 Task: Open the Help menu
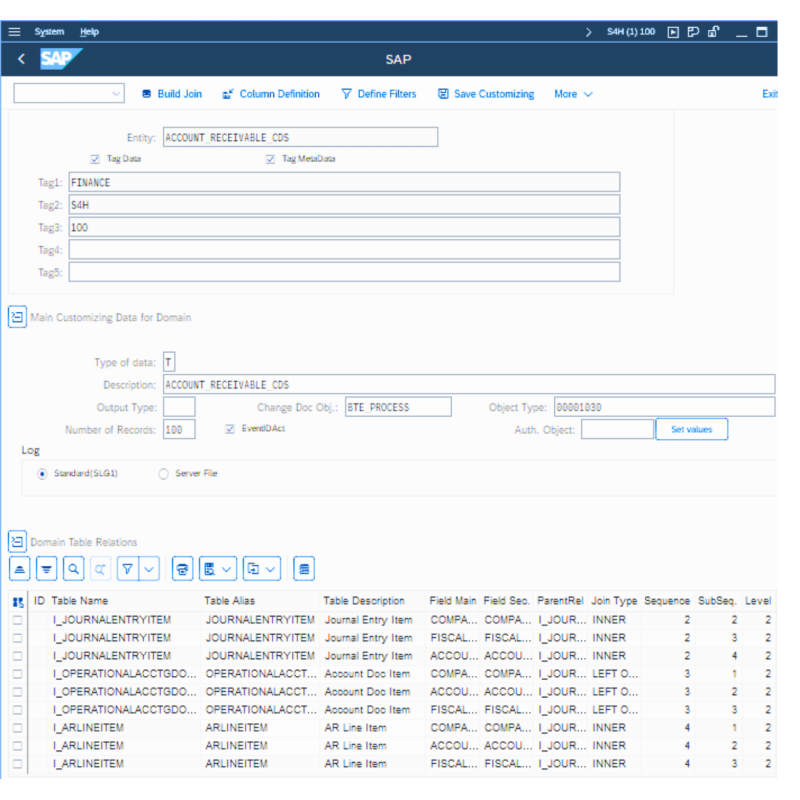tap(89, 31)
